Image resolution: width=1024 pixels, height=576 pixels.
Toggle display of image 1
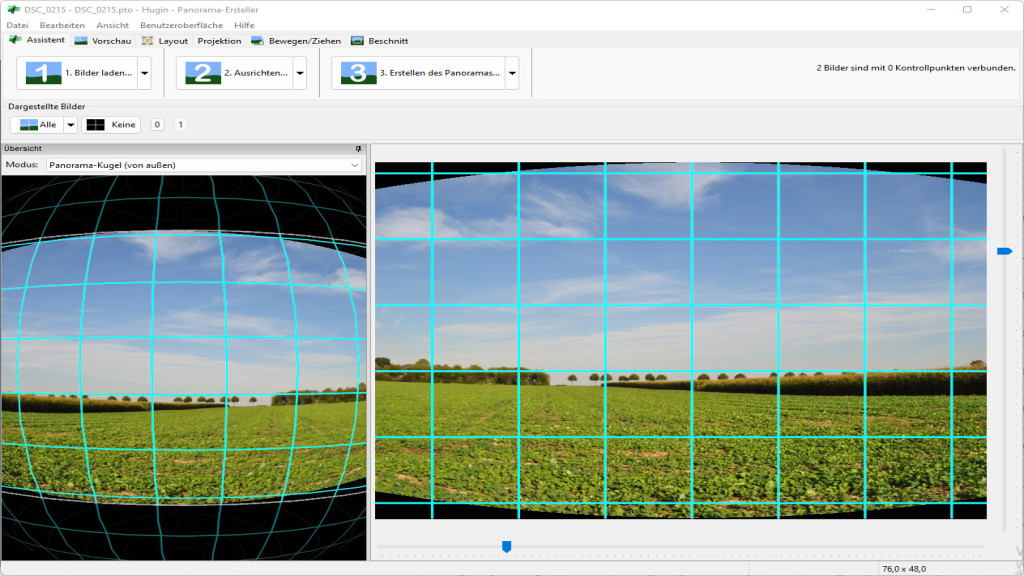click(180, 125)
